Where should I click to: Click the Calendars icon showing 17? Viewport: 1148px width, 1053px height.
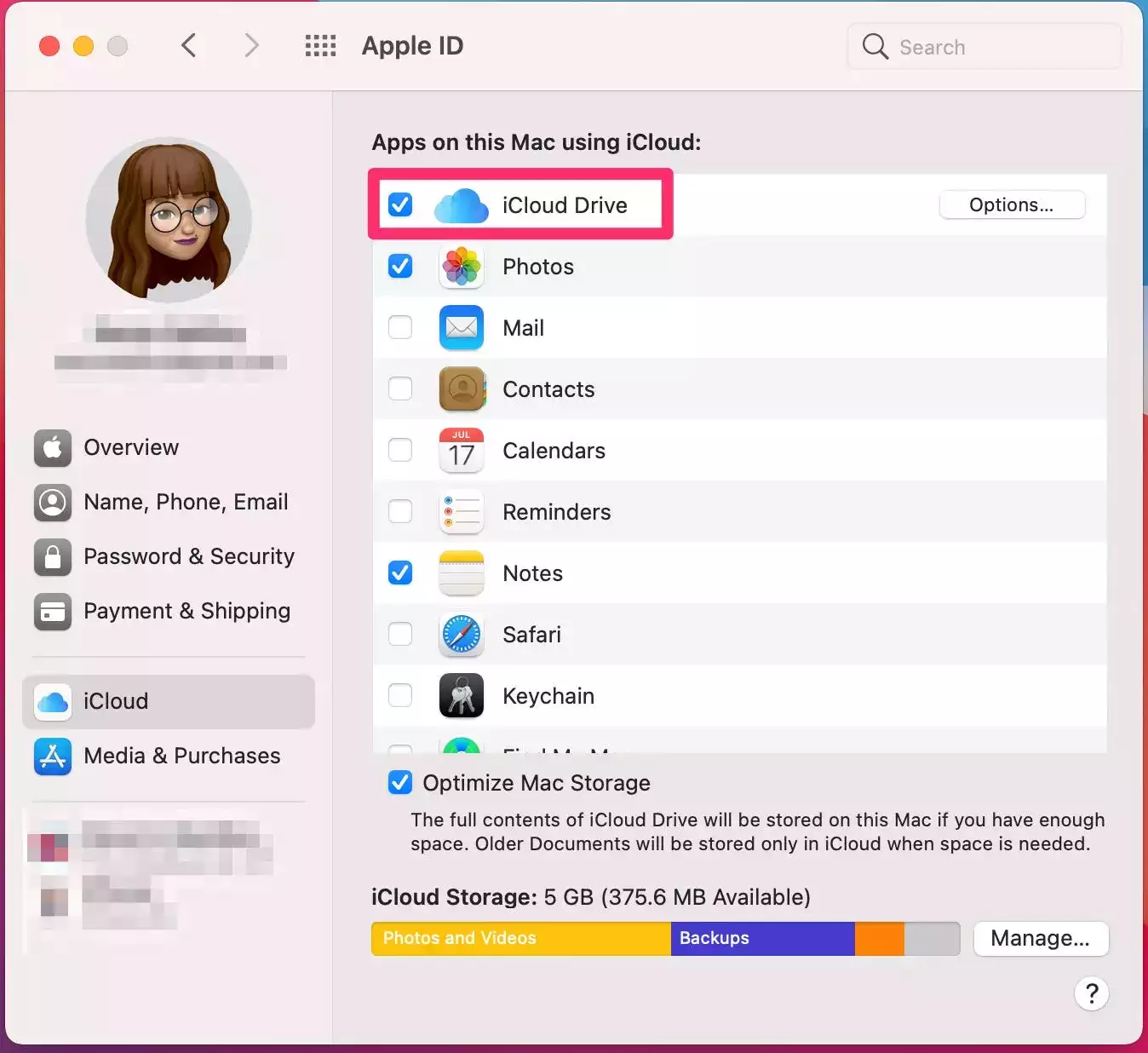click(461, 451)
